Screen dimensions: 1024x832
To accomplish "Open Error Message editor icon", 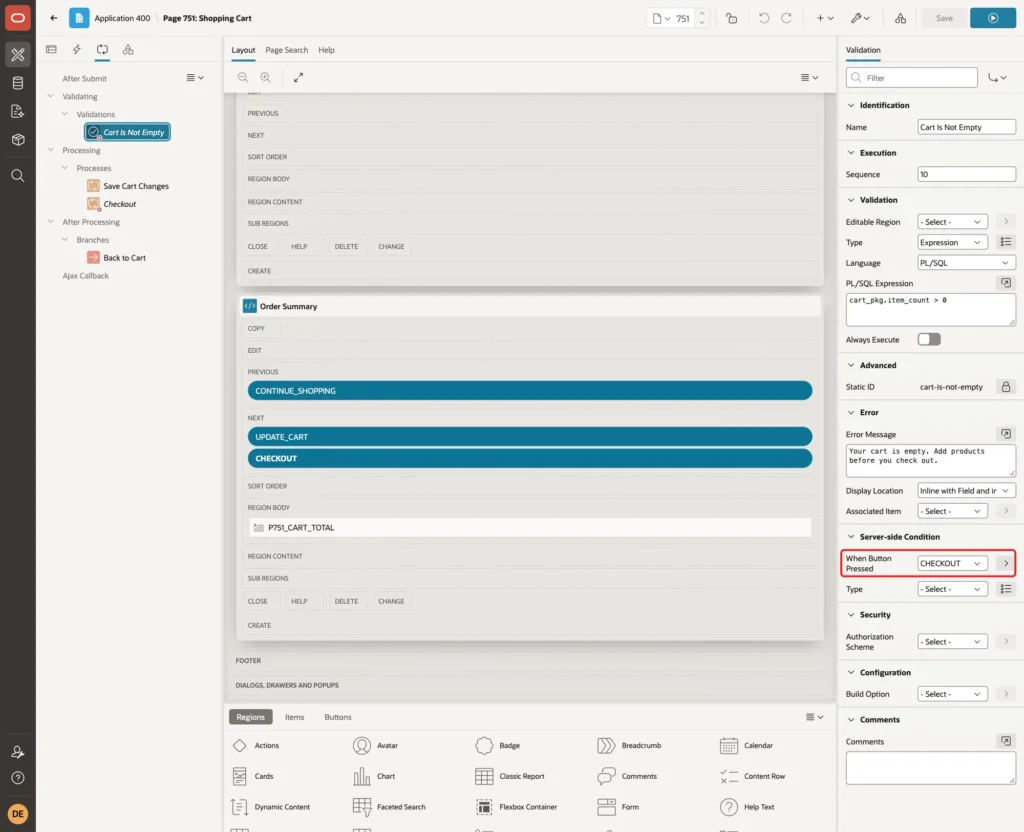I will coord(1006,434).
